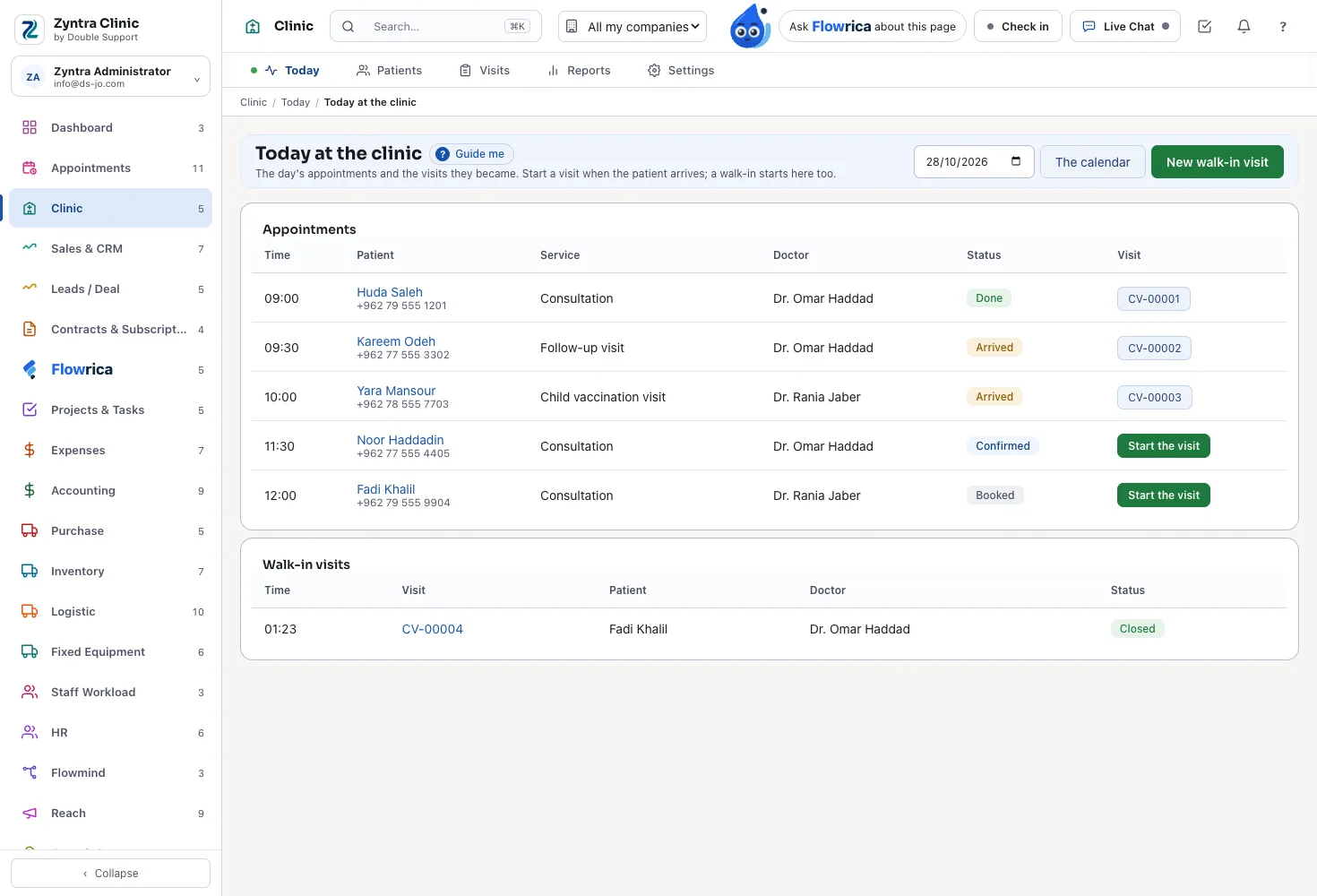Switch to the Settings tab
1317x896 pixels.
click(681, 71)
